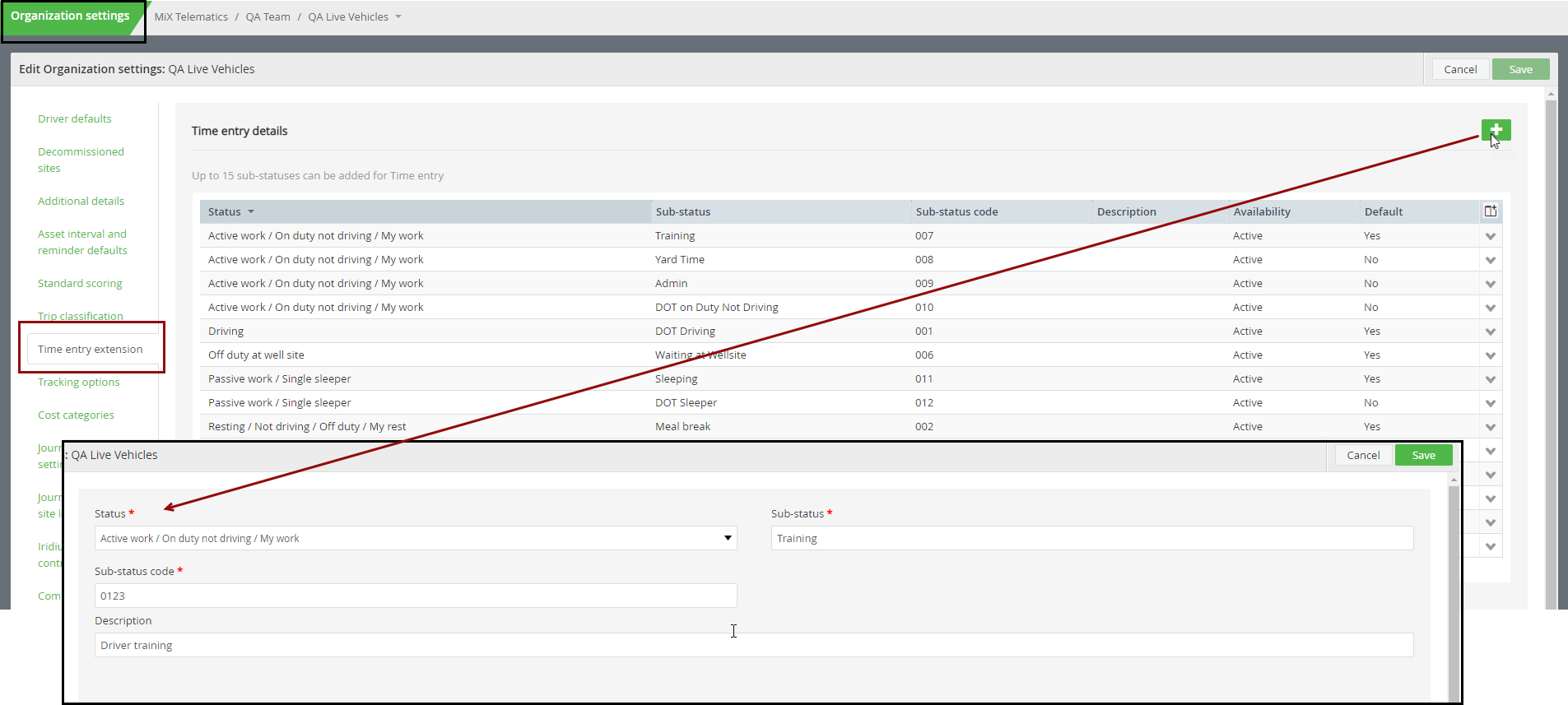Screen dimensions: 1568x705
Task: Select the 'Yard Time' sub-status cell
Action: pos(680,259)
